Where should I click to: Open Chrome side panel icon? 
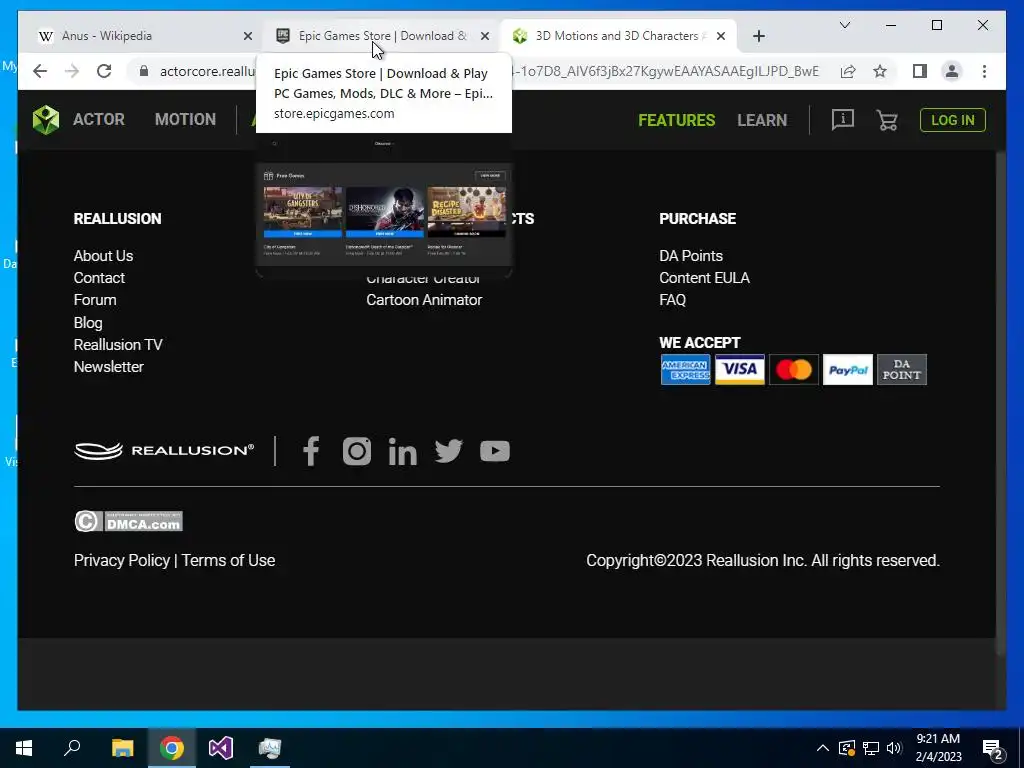coord(920,71)
